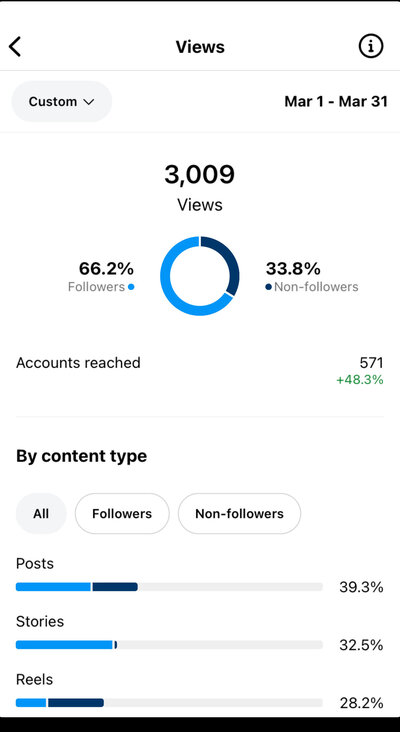400x732 pixels.
Task: Tap the chevron inside the Custom pill
Action: tap(89, 102)
